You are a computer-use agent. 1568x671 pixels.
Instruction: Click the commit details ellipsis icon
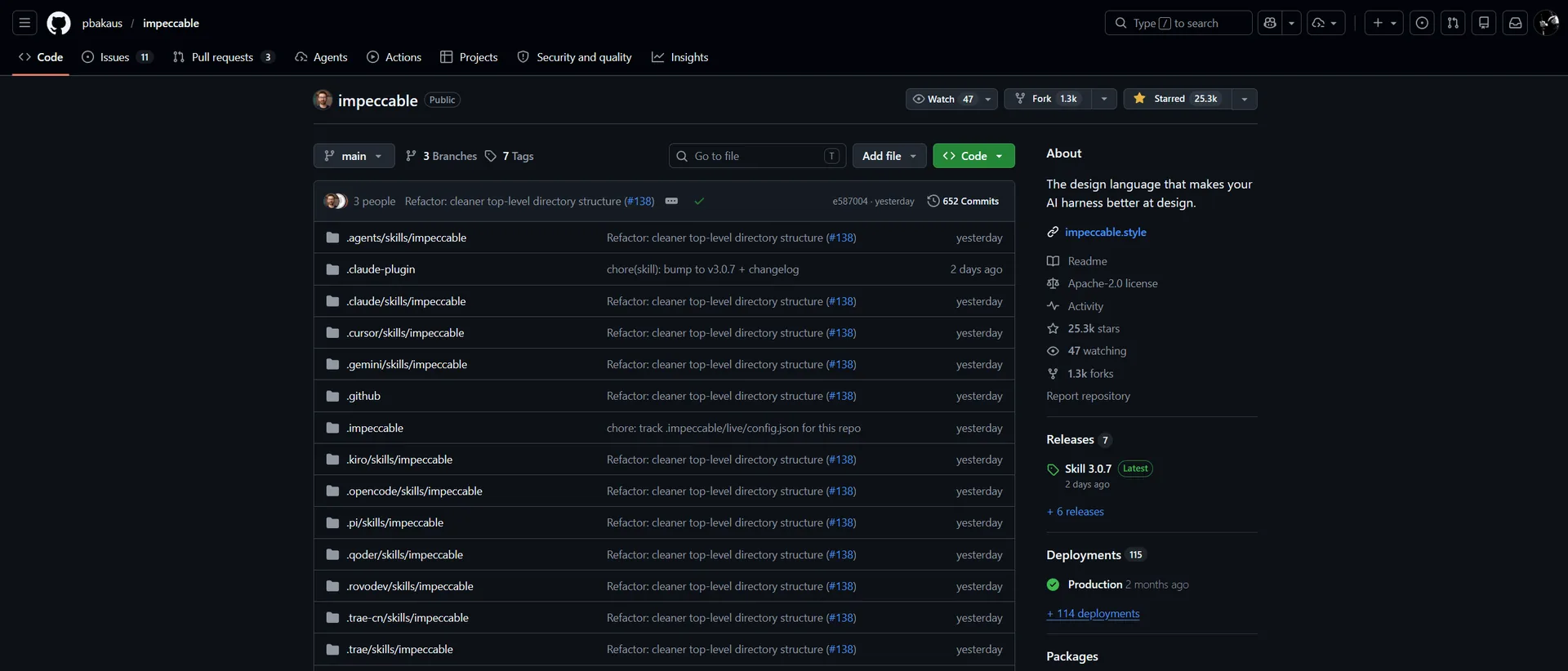671,201
